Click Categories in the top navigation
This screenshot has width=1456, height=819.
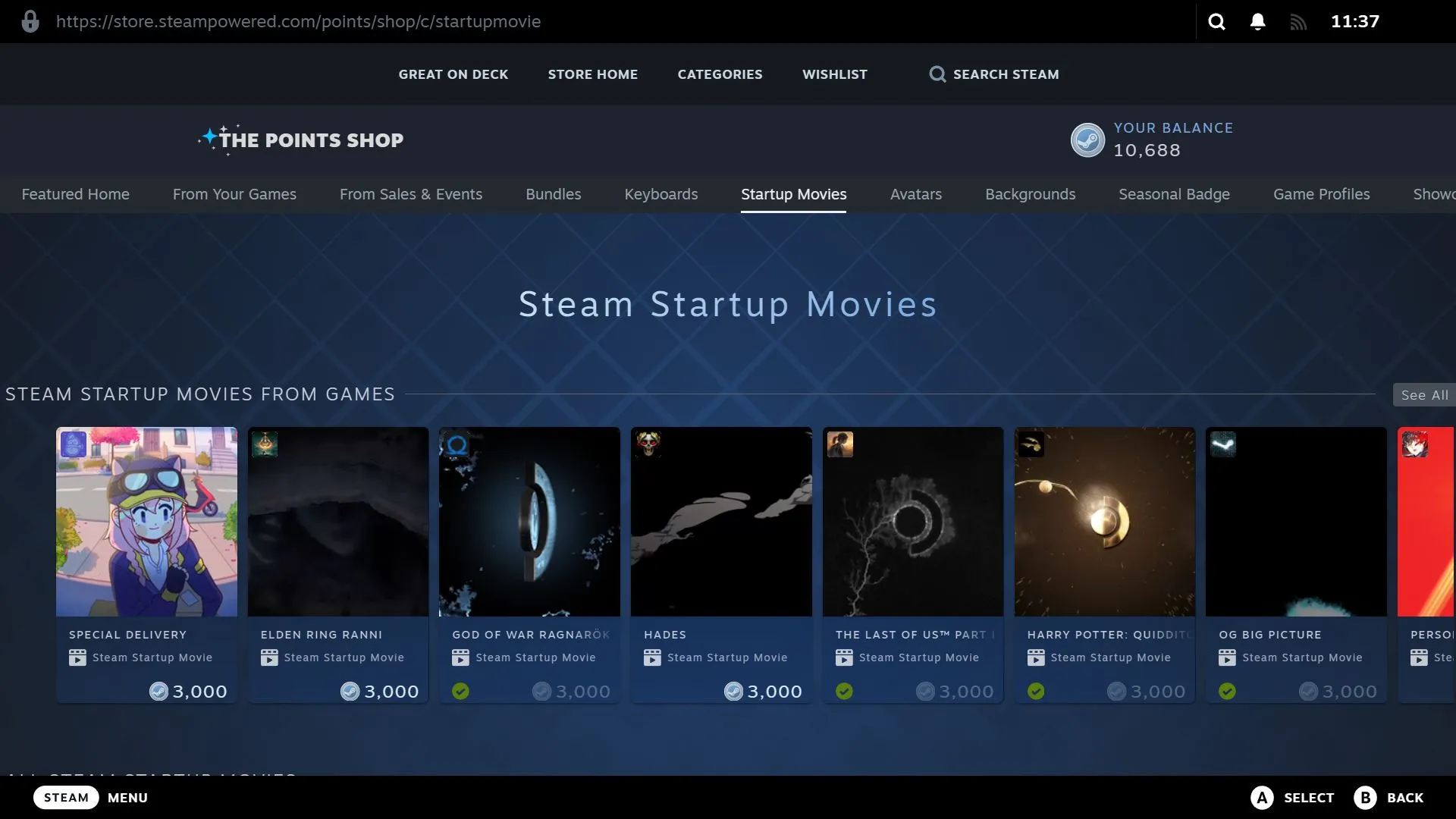(x=720, y=74)
